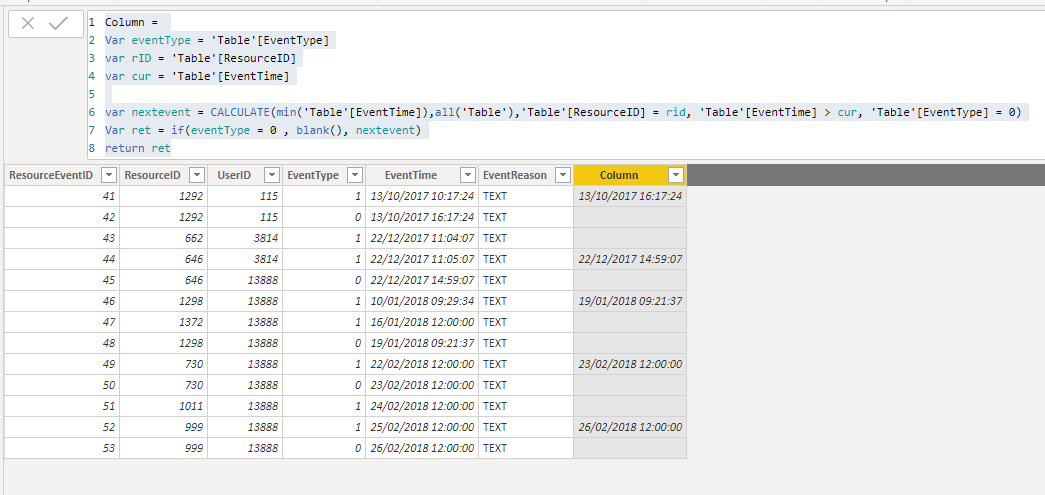This screenshot has height=495, width=1045.
Task: Click UserID 115 in row 41
Action: [245, 196]
